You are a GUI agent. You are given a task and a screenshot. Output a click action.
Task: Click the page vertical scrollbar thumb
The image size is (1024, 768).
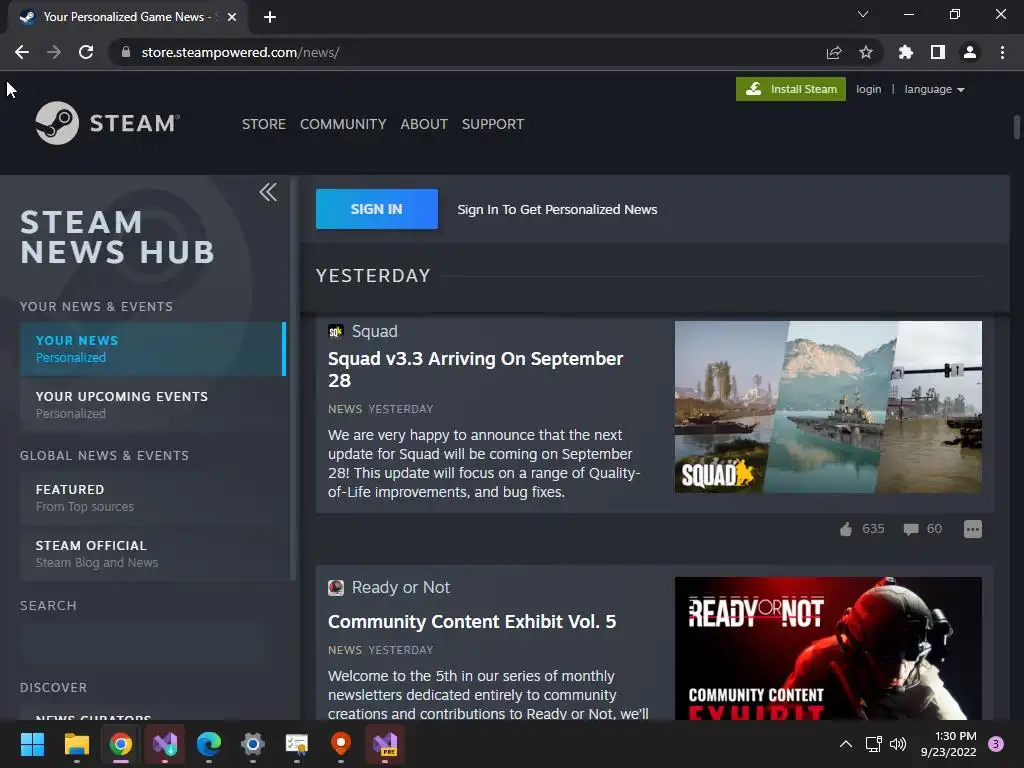[x=1016, y=127]
